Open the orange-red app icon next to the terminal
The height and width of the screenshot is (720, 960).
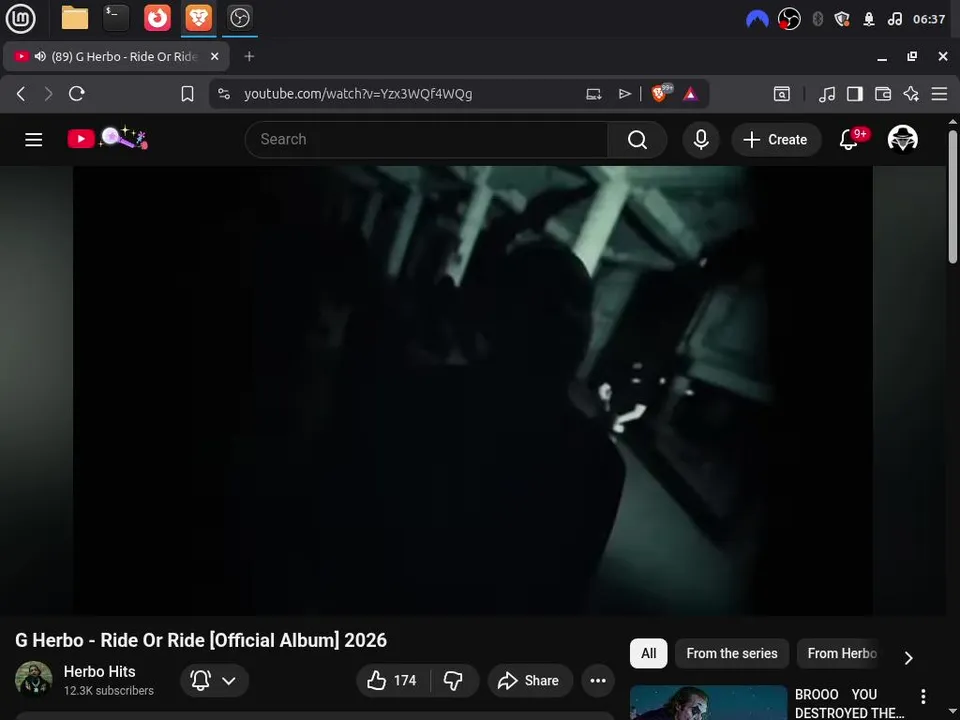click(157, 18)
